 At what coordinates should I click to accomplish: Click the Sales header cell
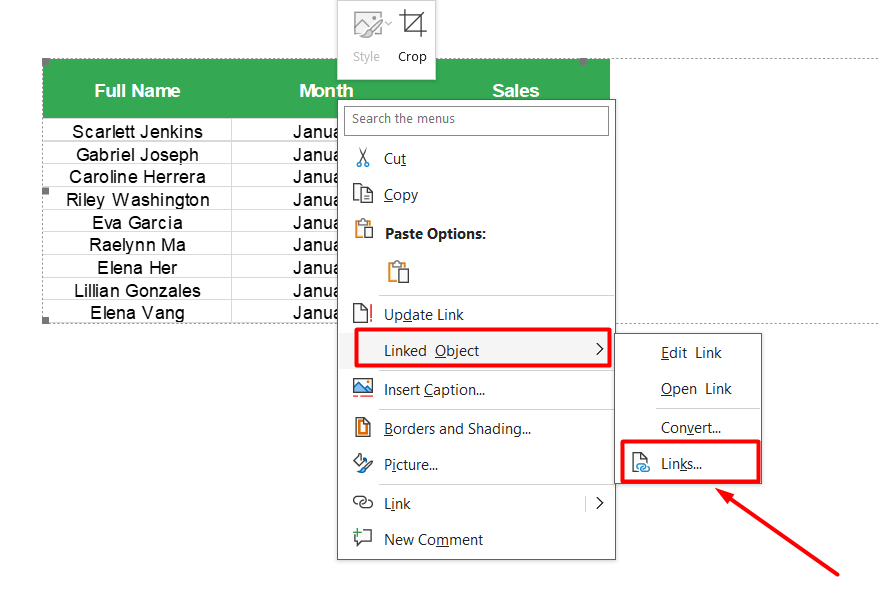click(515, 91)
